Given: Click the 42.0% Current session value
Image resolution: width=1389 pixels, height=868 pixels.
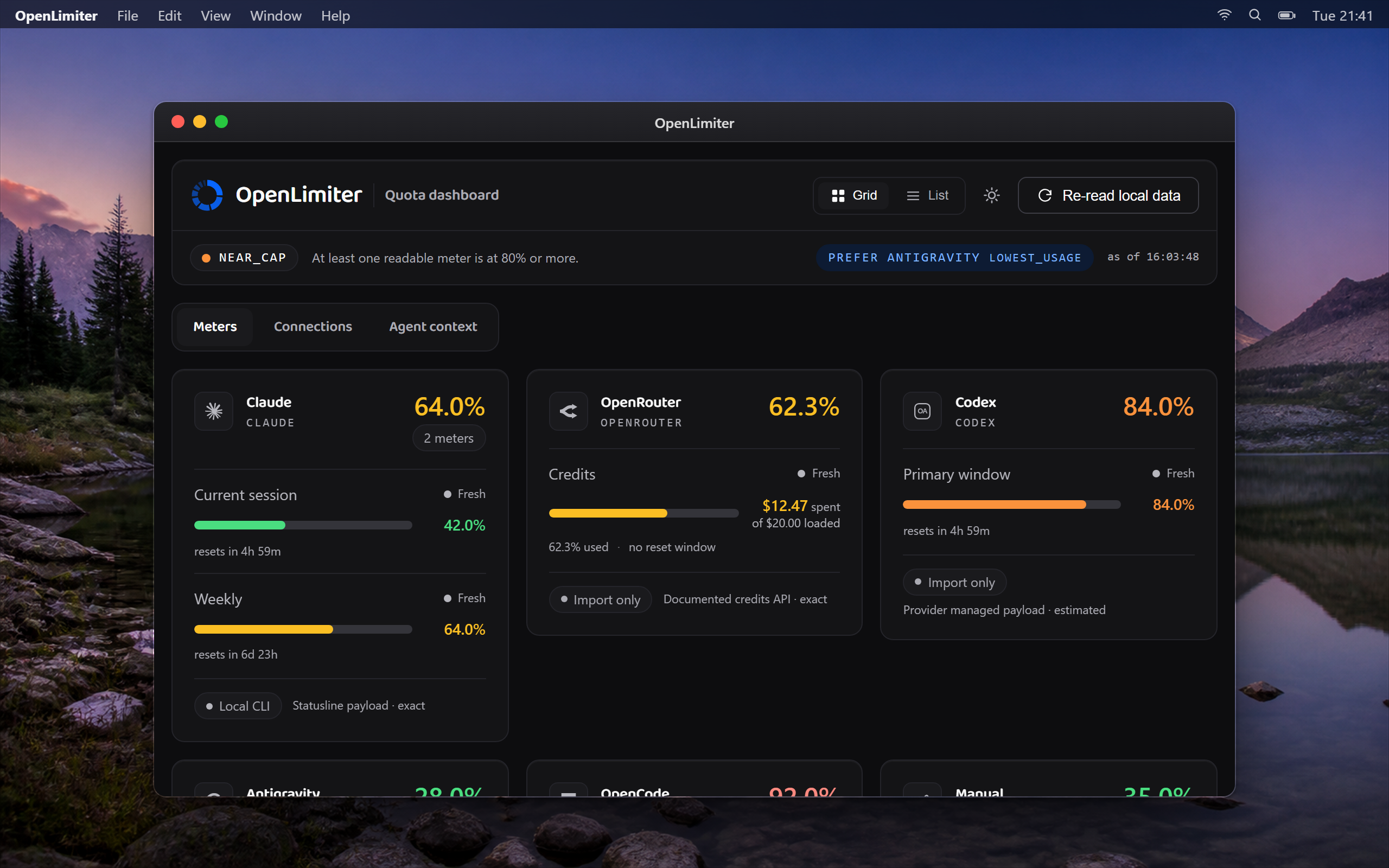Looking at the screenshot, I should [x=464, y=525].
